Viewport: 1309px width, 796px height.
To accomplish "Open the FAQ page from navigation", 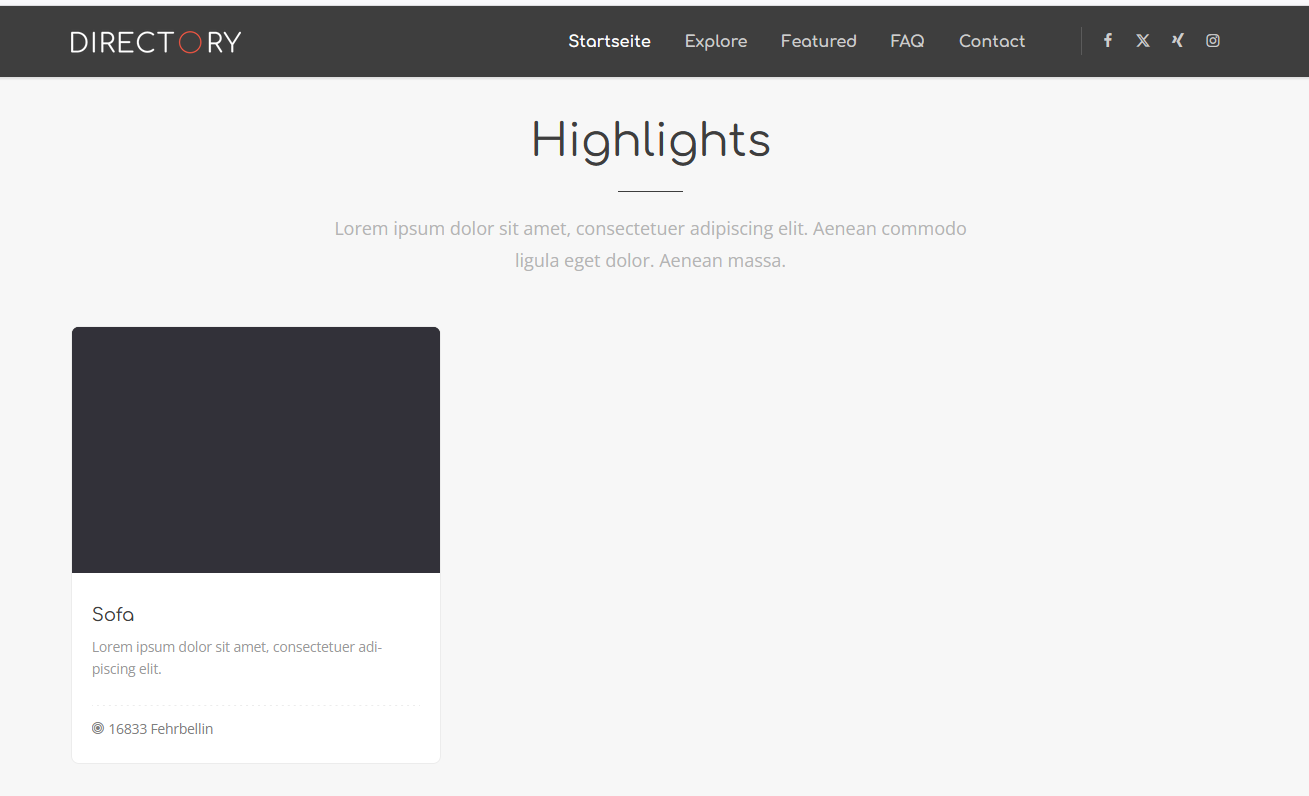I will (907, 41).
